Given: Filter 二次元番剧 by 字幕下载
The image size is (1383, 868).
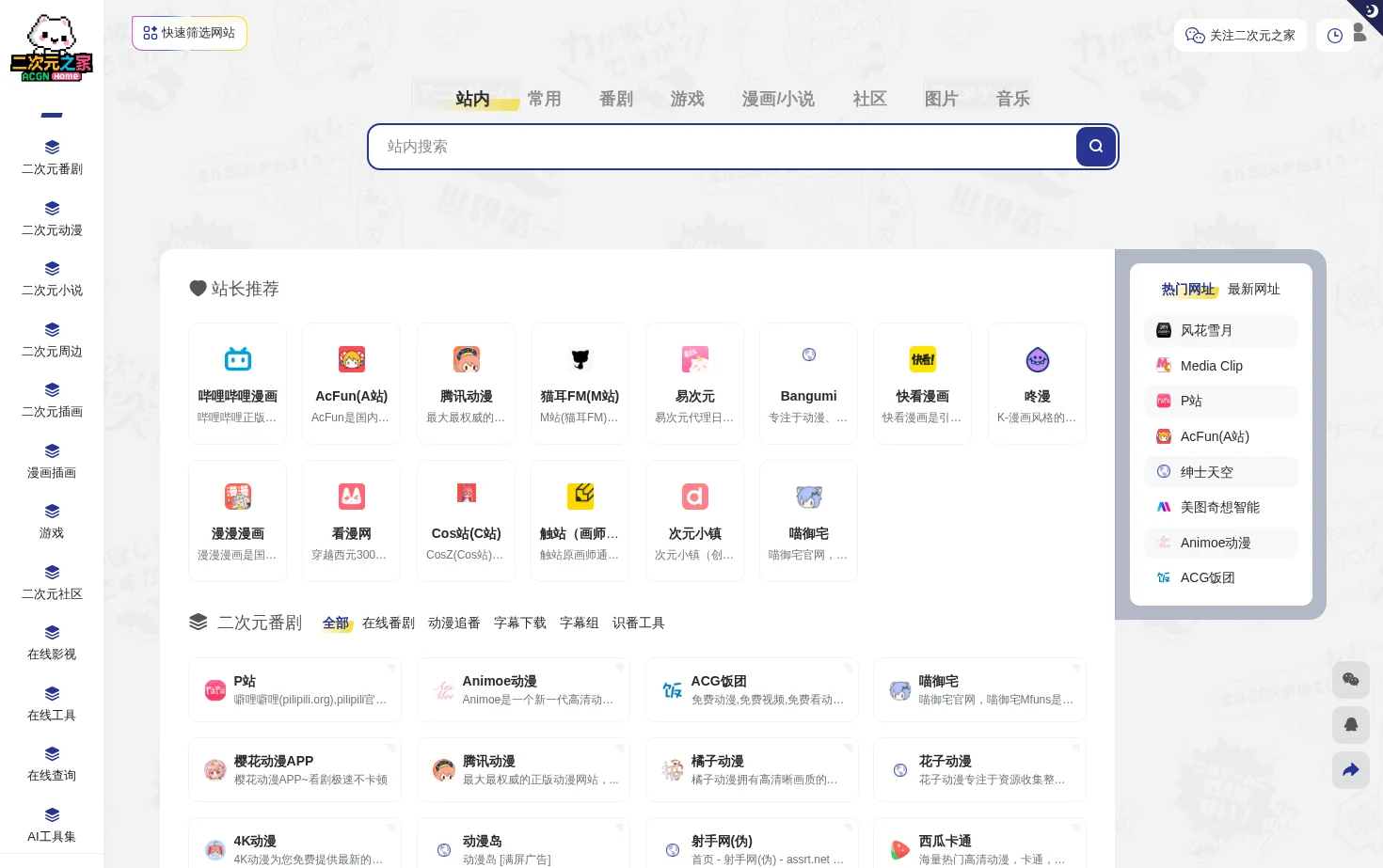Looking at the screenshot, I should pos(520,623).
